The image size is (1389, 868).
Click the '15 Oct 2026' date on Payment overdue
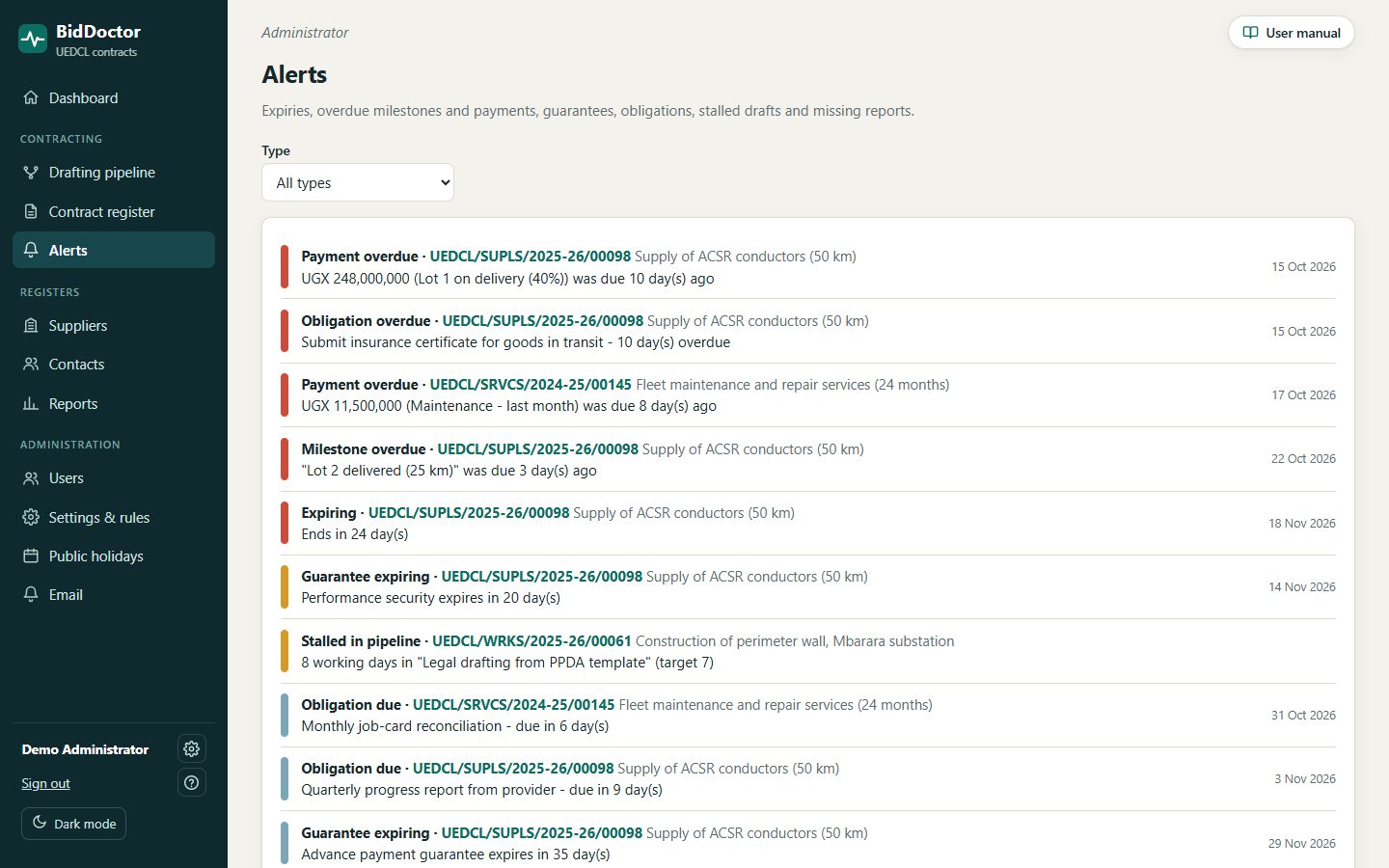coord(1303,267)
